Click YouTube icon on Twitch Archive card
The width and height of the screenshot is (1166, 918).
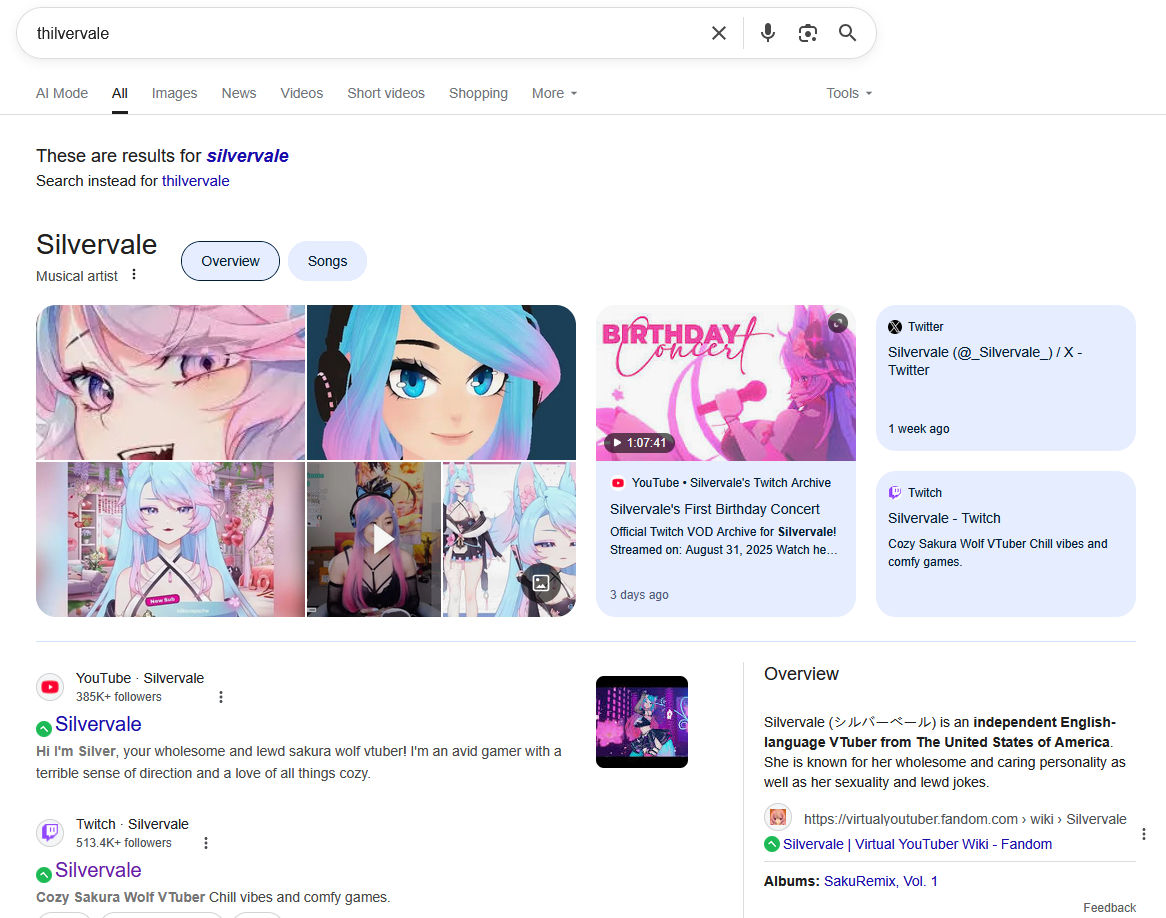(x=618, y=483)
